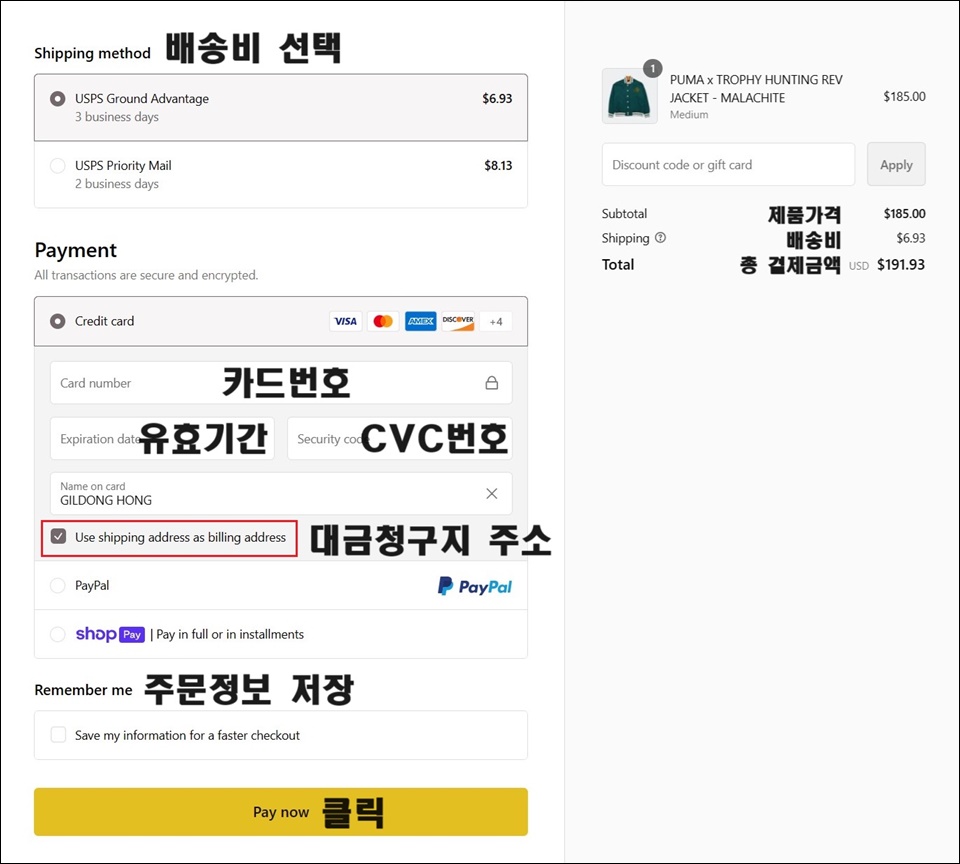Image resolution: width=960 pixels, height=864 pixels.
Task: Click the Discount code or gift card field
Action: pyautogui.click(x=729, y=165)
